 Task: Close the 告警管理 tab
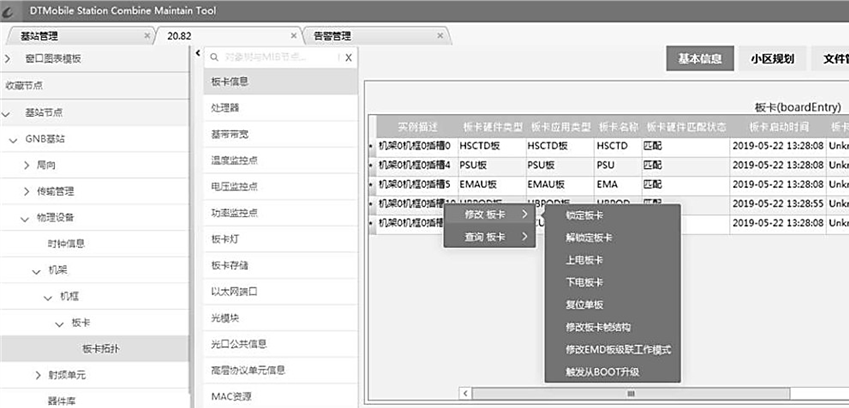(440, 36)
